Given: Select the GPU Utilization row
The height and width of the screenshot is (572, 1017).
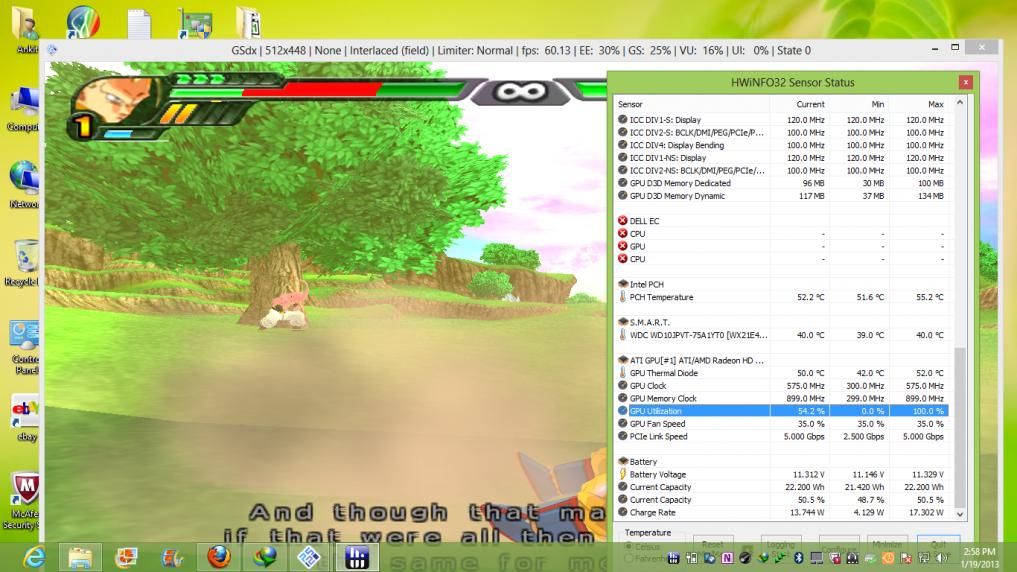Looking at the screenshot, I should (x=782, y=411).
